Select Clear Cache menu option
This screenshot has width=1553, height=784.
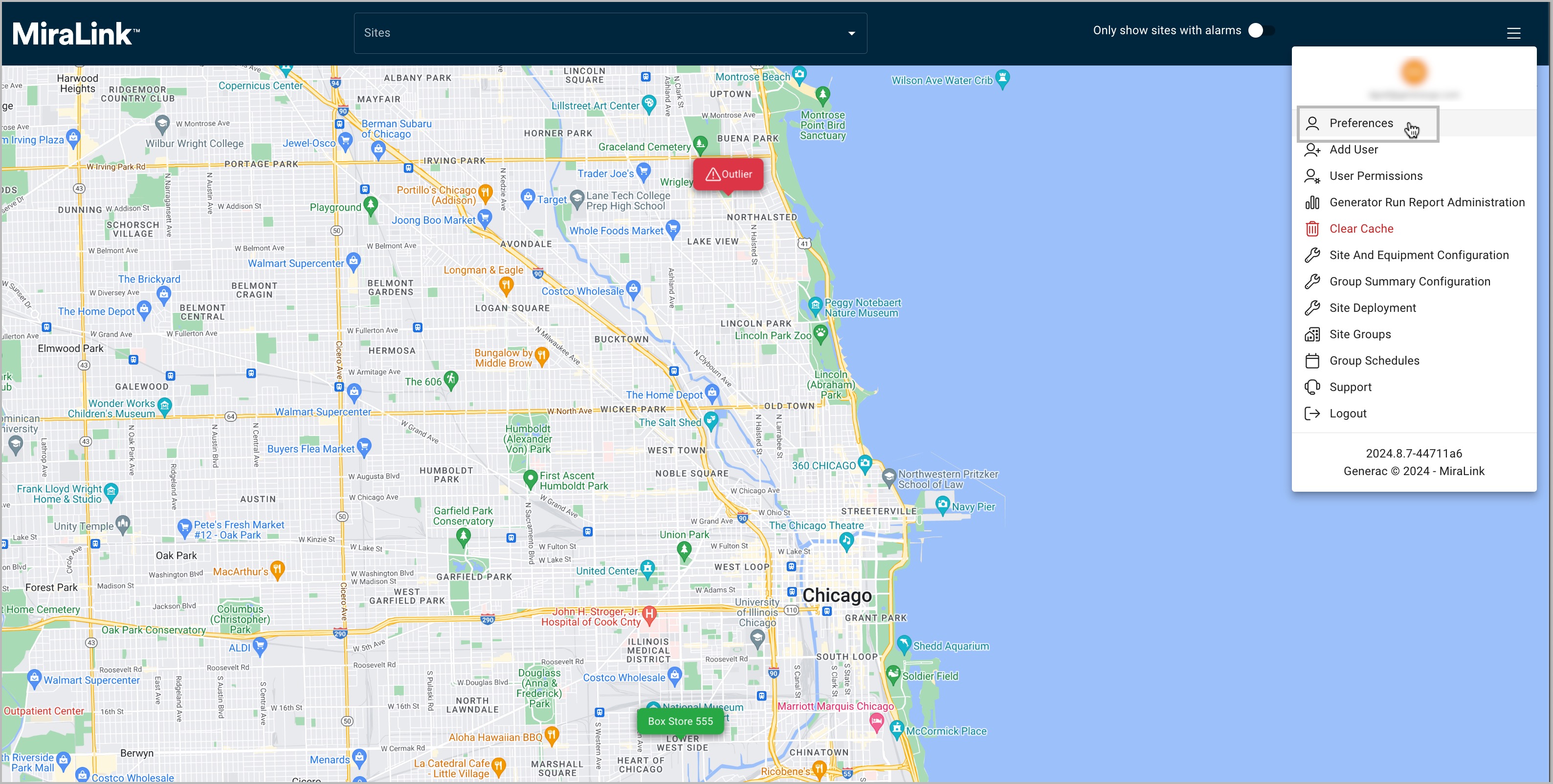[x=1361, y=228]
